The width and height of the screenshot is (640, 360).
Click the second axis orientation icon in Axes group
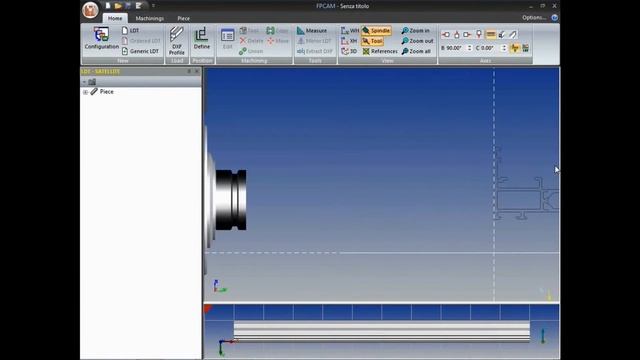tap(457, 35)
